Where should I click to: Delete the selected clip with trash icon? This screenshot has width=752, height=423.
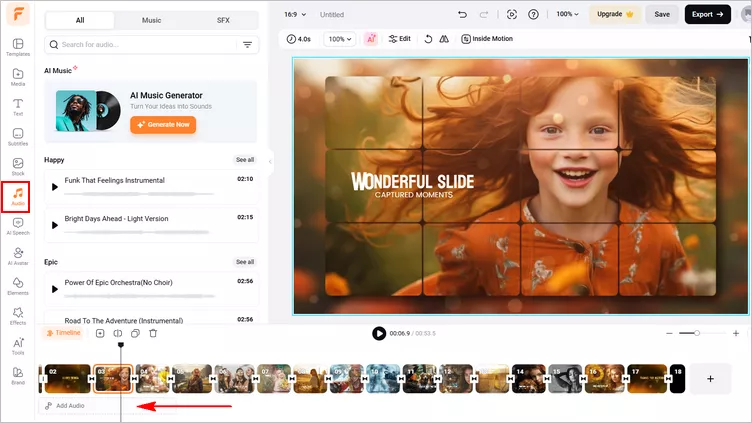(153, 333)
